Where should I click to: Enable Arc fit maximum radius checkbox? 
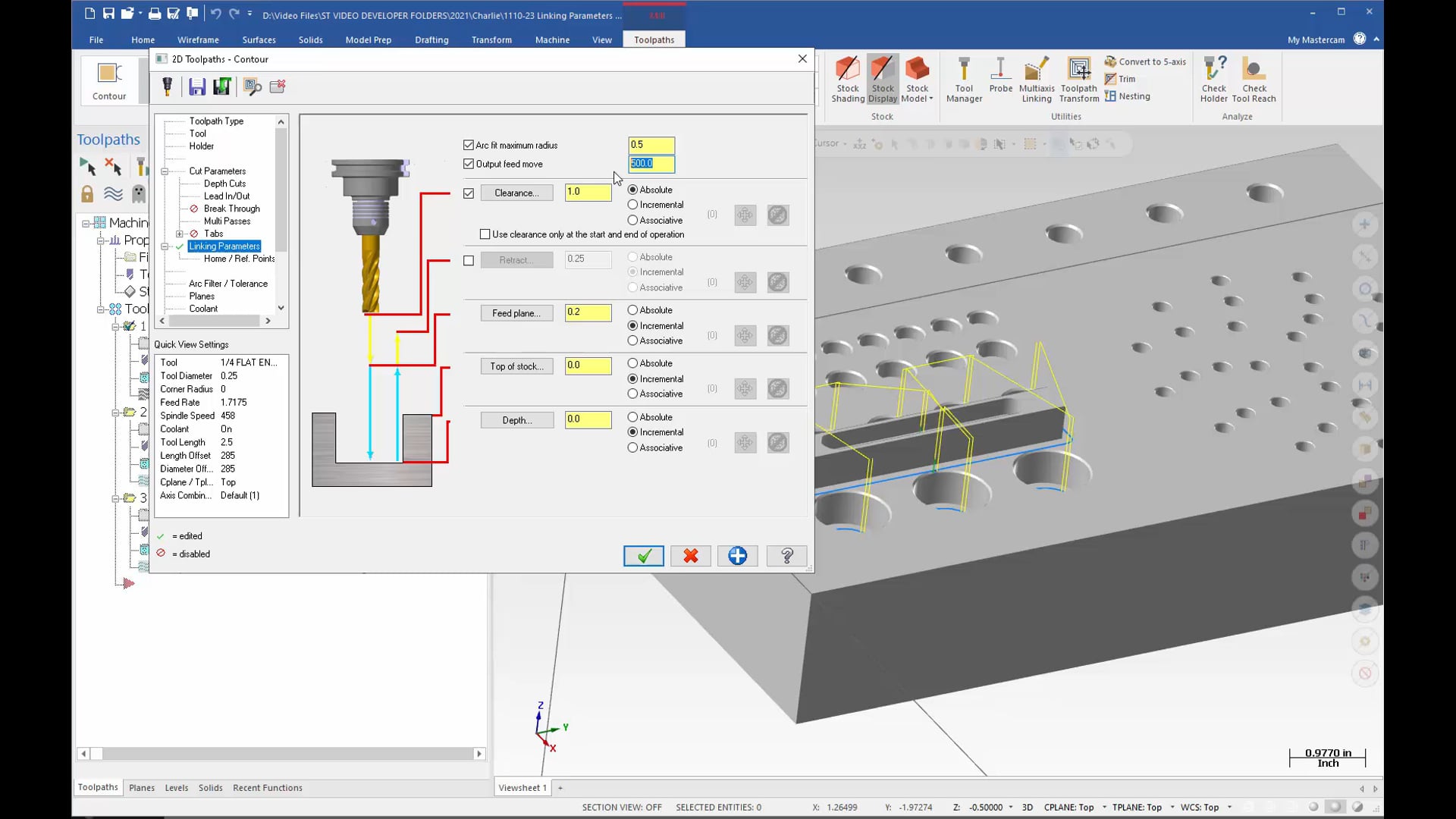coord(469,145)
